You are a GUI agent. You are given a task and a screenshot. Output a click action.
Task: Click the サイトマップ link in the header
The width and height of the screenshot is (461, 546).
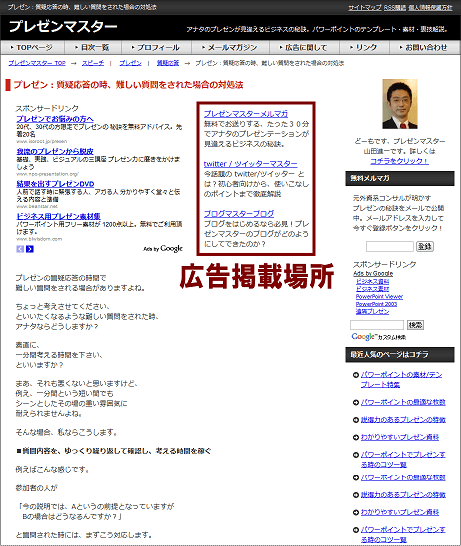tap(365, 7)
